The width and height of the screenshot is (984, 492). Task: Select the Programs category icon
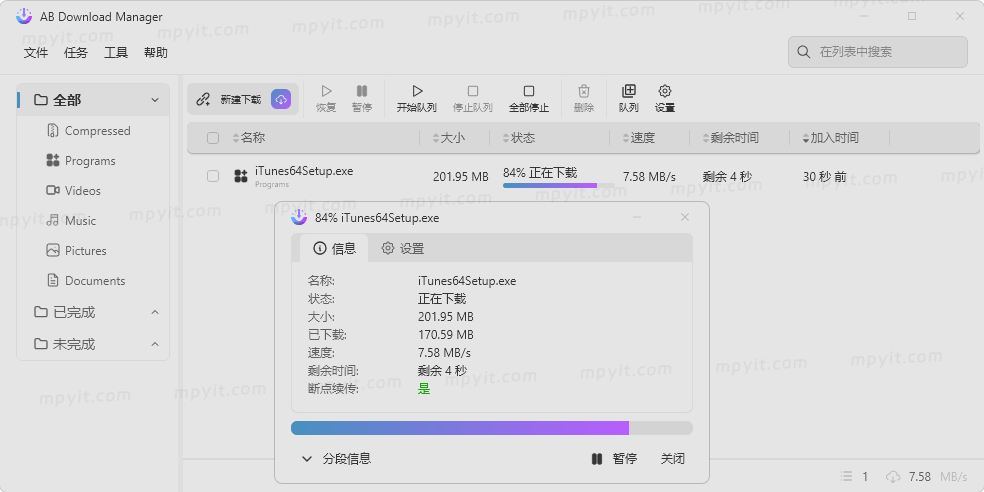(x=53, y=161)
